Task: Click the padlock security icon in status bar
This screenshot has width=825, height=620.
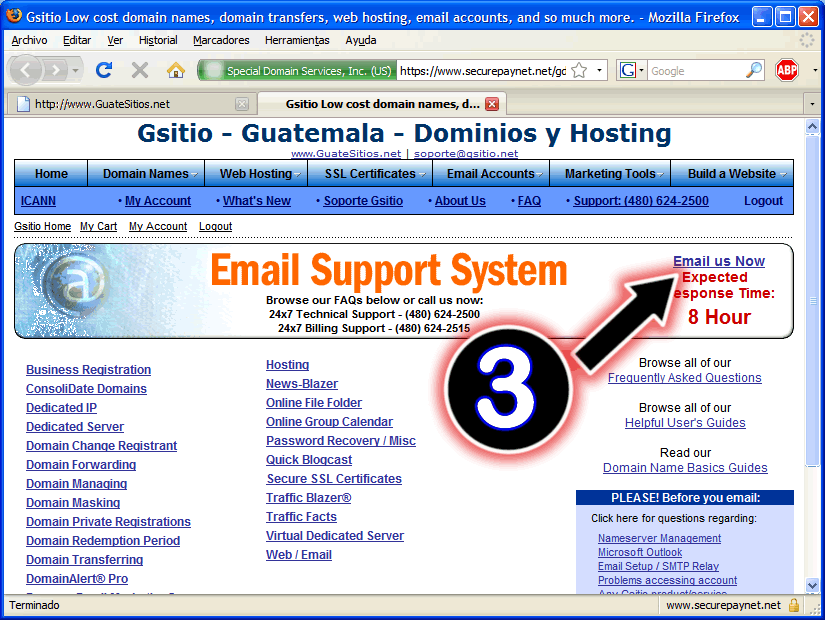Action: 794,605
